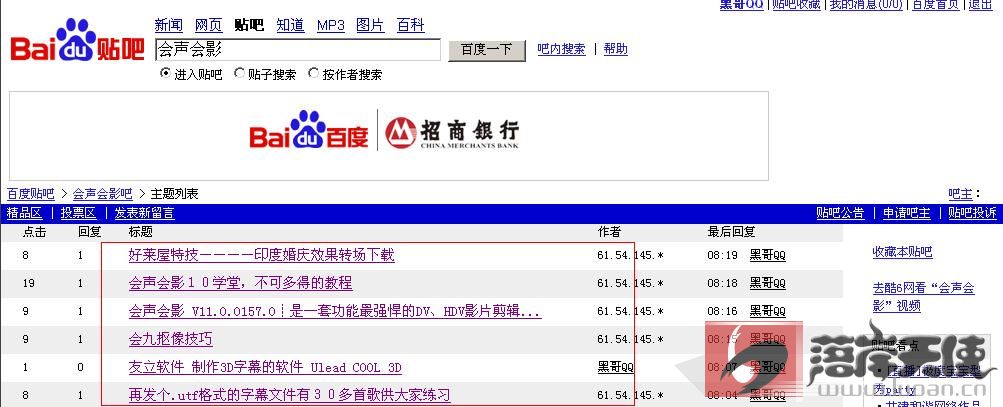Screen dimensions: 1003x407
Task: Click the 收藏本贴吧 link
Action: click(x=903, y=252)
